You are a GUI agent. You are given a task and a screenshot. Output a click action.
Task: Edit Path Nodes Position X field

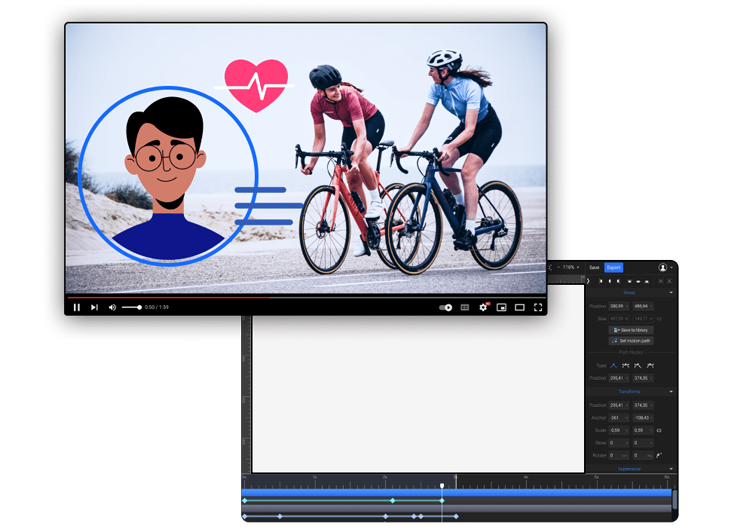coord(618,378)
